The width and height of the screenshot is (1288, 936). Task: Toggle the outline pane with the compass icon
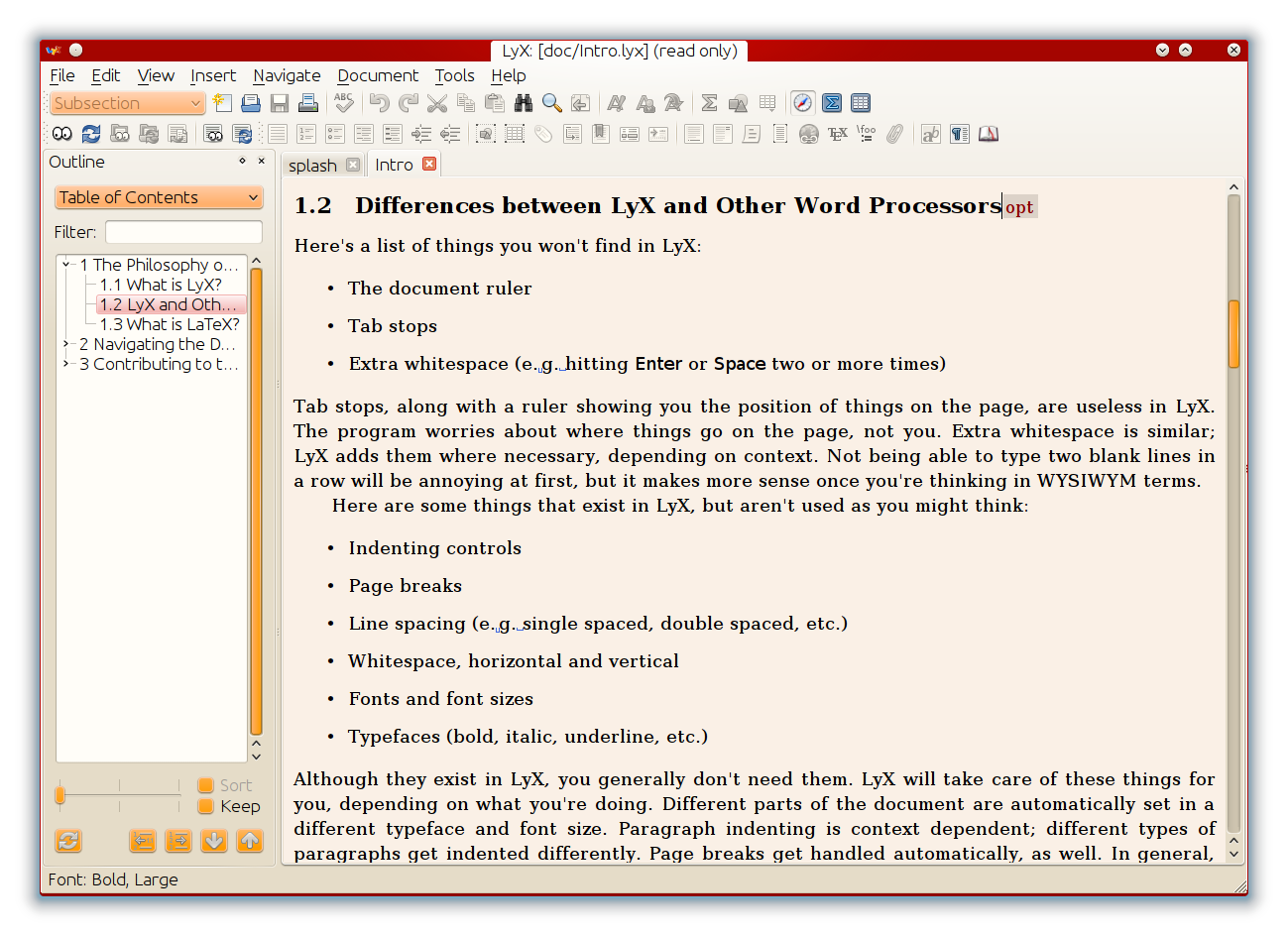(803, 103)
